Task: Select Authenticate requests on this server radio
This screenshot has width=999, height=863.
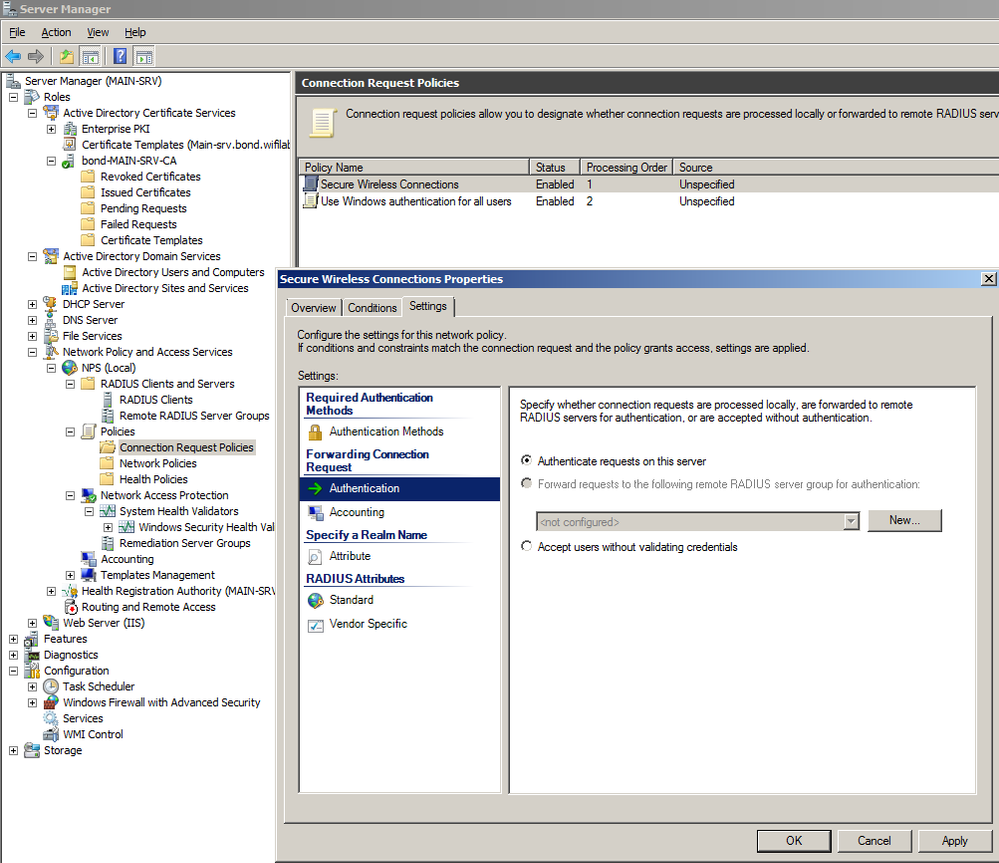Action: click(x=526, y=460)
